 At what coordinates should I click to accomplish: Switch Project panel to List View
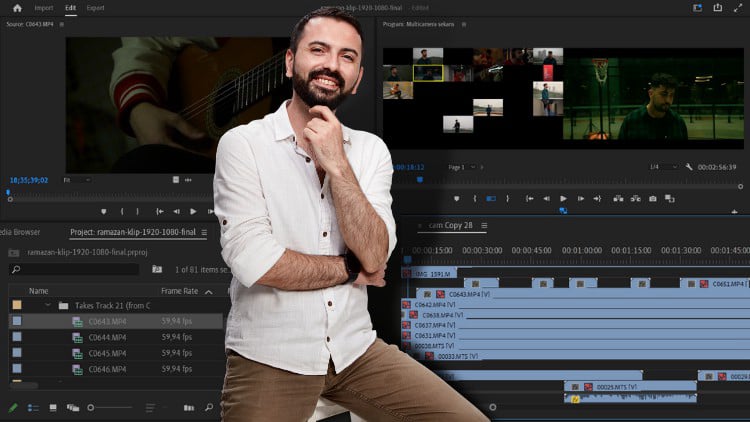pos(33,408)
